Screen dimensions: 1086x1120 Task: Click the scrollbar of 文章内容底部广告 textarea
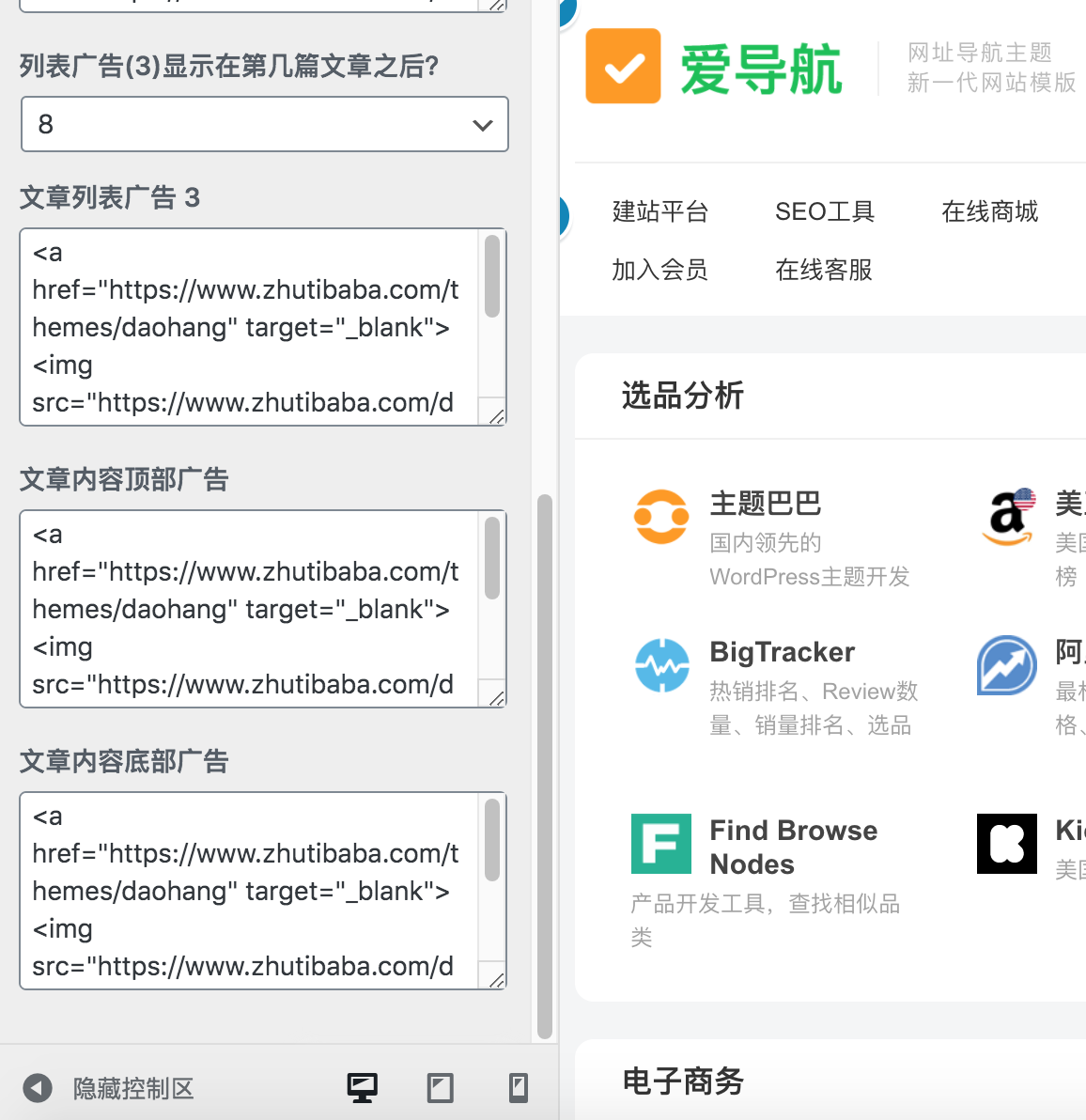point(492,840)
